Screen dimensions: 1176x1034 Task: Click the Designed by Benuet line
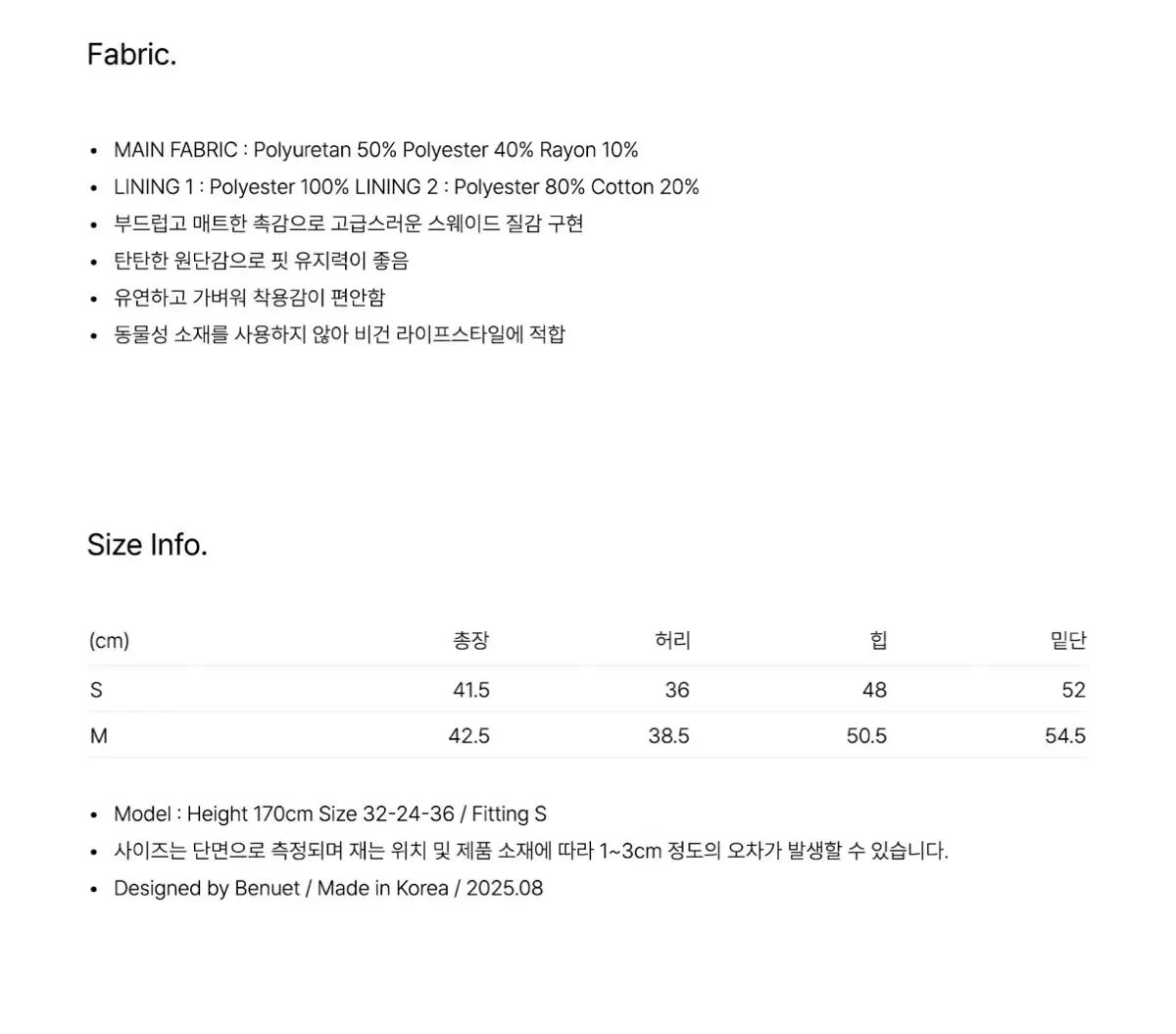coord(327,889)
